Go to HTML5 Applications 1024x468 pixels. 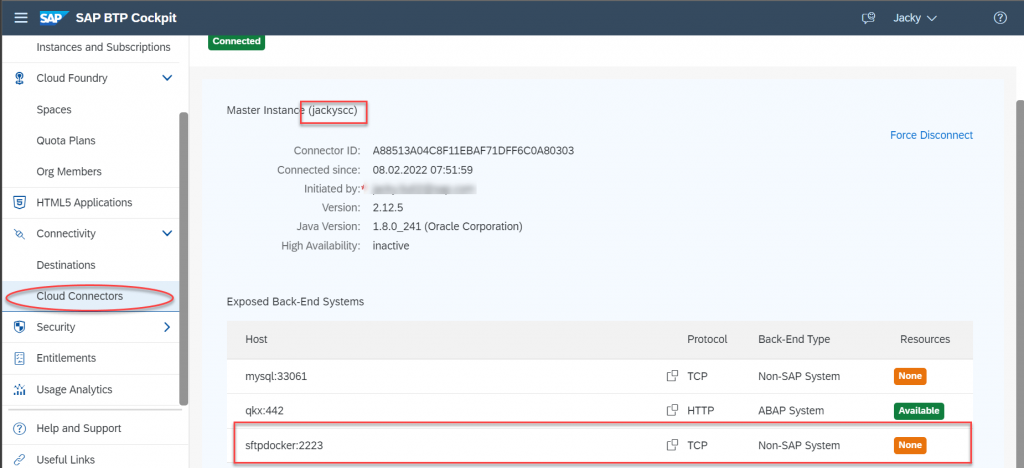tap(84, 202)
